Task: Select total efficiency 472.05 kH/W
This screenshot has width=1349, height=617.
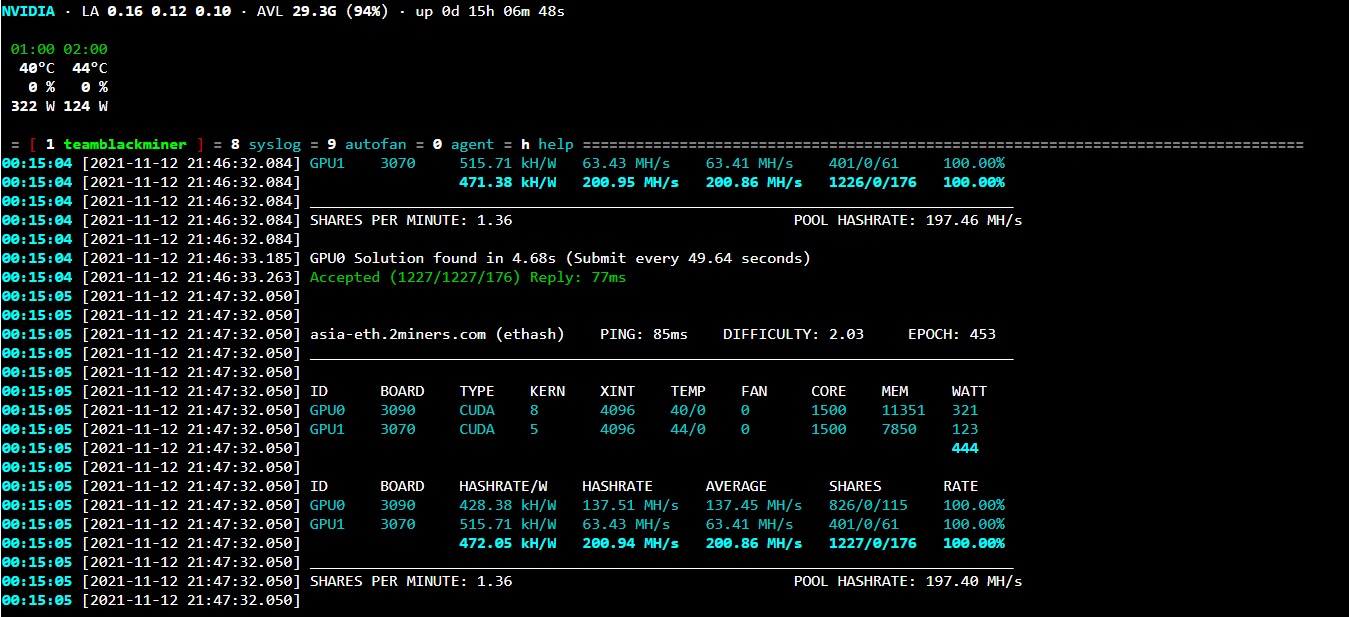Action: pyautogui.click(x=508, y=543)
